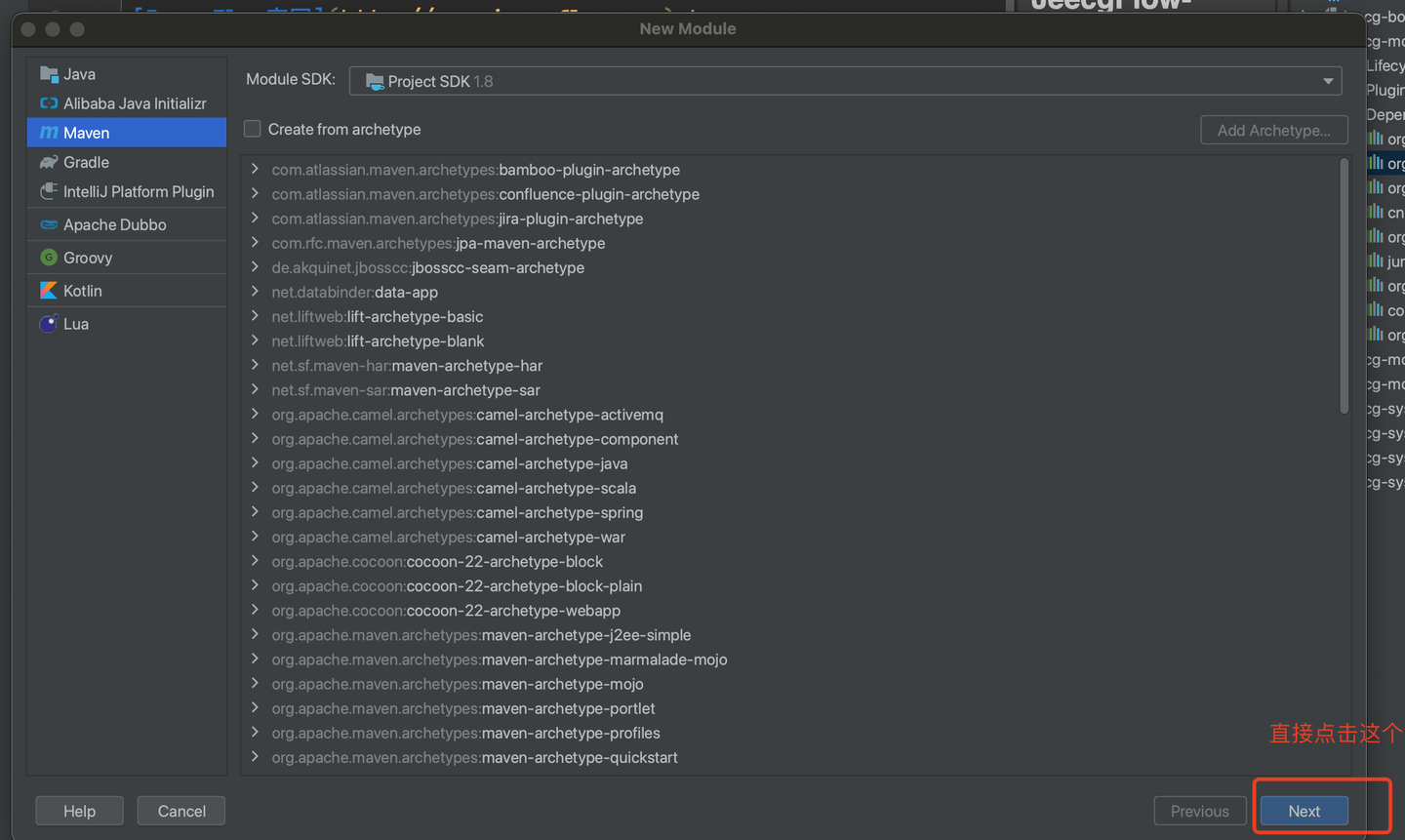Screen dimensions: 1405x840
Task: Pick the Kotlin module icon
Action: click(49, 291)
